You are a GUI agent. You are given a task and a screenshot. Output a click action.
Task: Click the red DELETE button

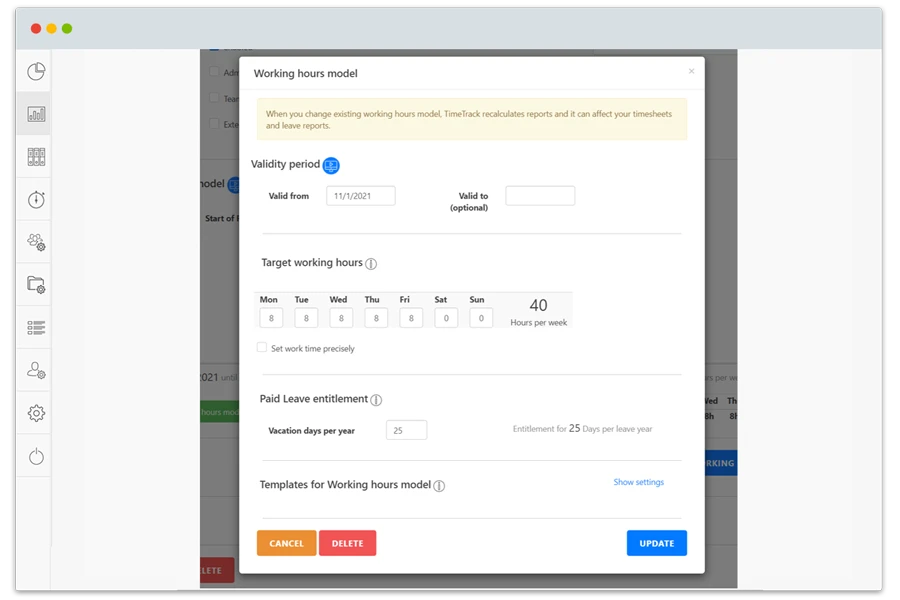(347, 543)
